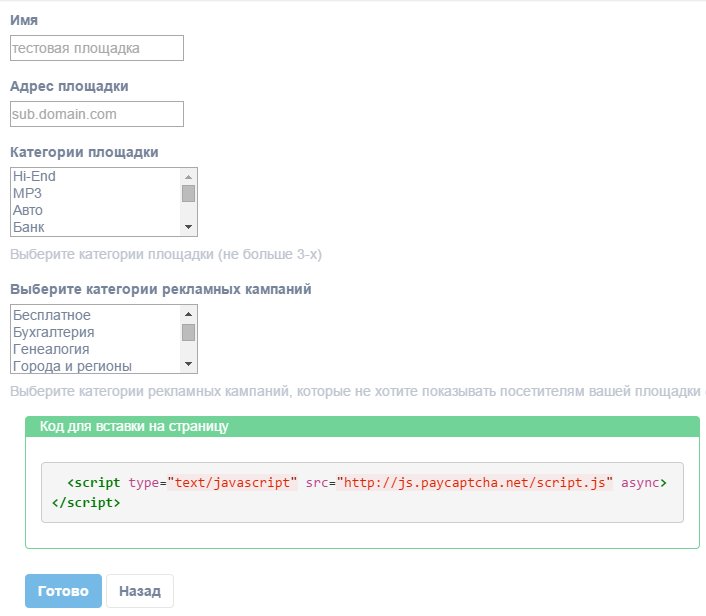Click up arrow of campaign categories scrollbar
This screenshot has height=616, width=706.
(x=189, y=314)
